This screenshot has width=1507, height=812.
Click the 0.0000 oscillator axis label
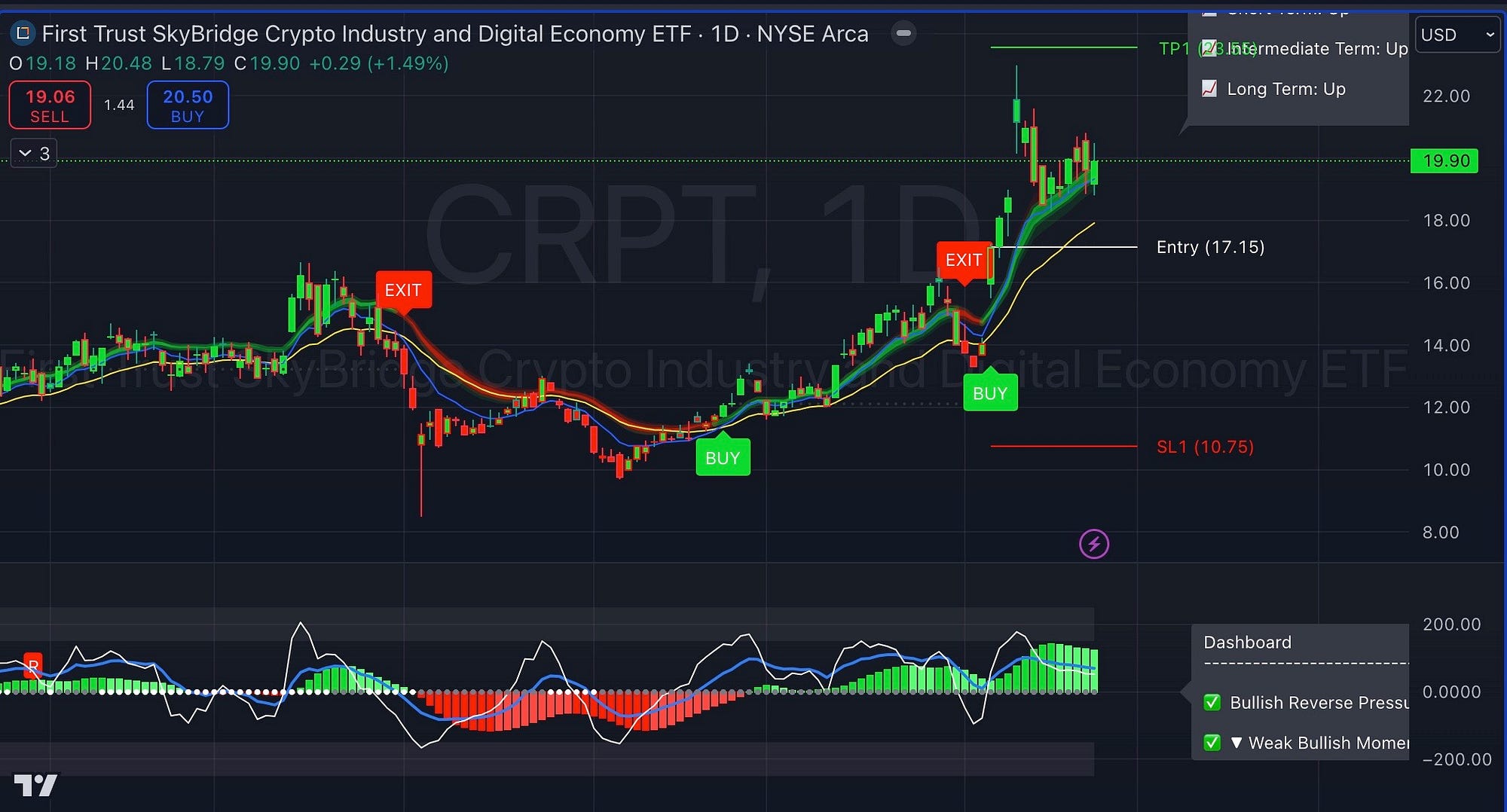pyautogui.click(x=1451, y=692)
